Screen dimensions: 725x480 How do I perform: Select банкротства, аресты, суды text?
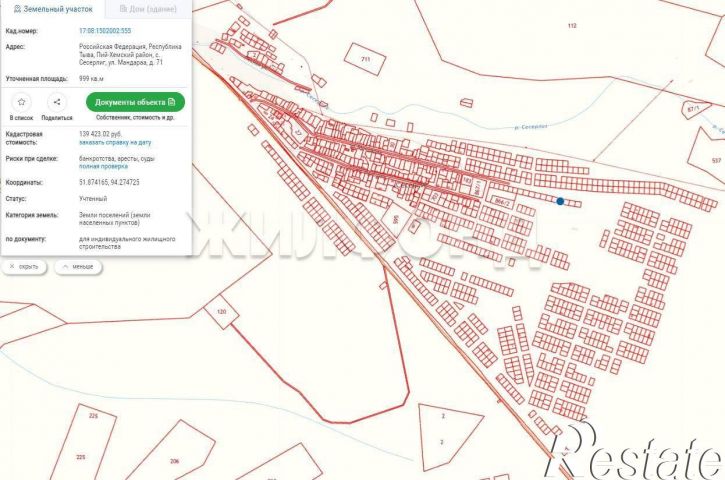point(117,158)
